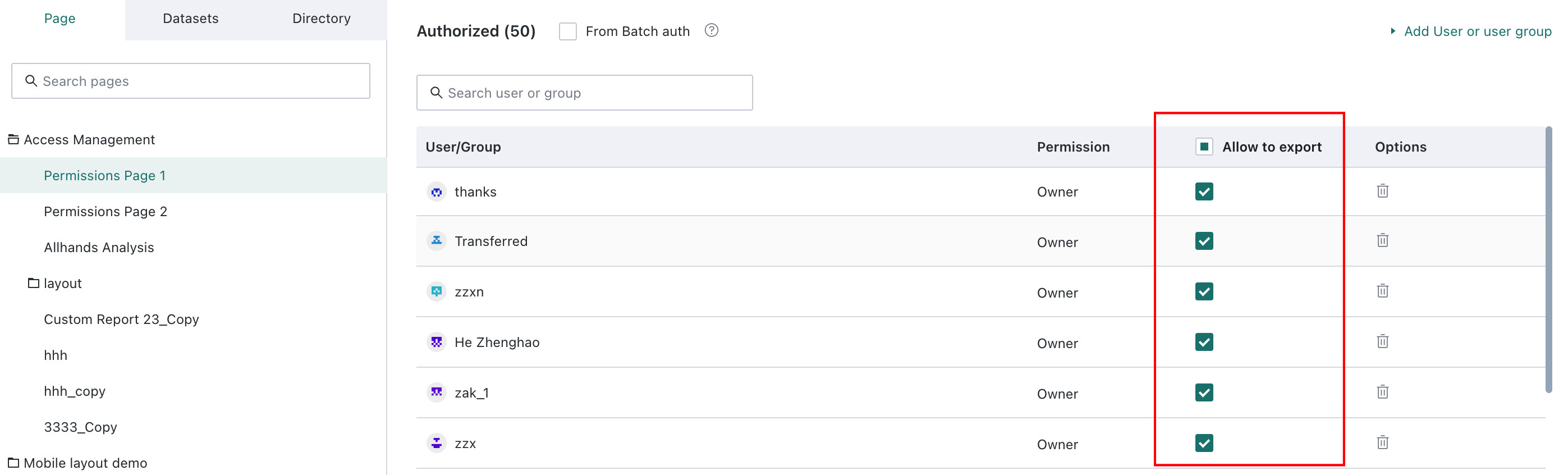The image size is (1568, 475).
Task: Click the Transferred user name
Action: pos(490,241)
